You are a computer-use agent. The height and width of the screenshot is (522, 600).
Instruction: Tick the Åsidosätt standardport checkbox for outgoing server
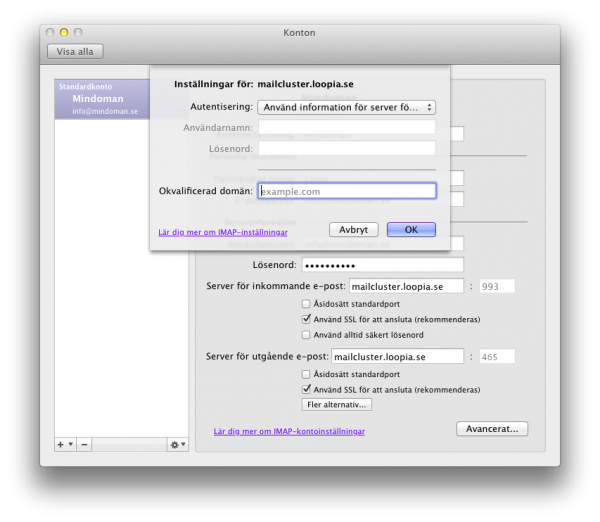pos(306,374)
